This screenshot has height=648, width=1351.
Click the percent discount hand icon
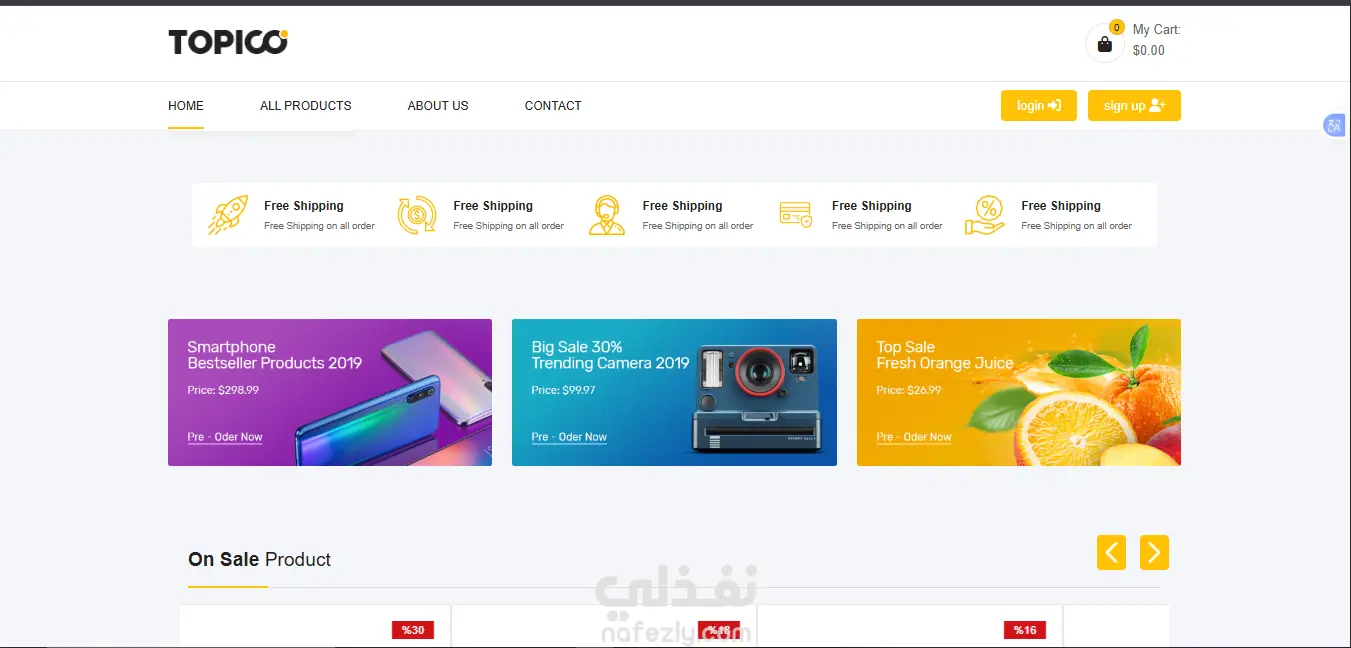tap(985, 215)
